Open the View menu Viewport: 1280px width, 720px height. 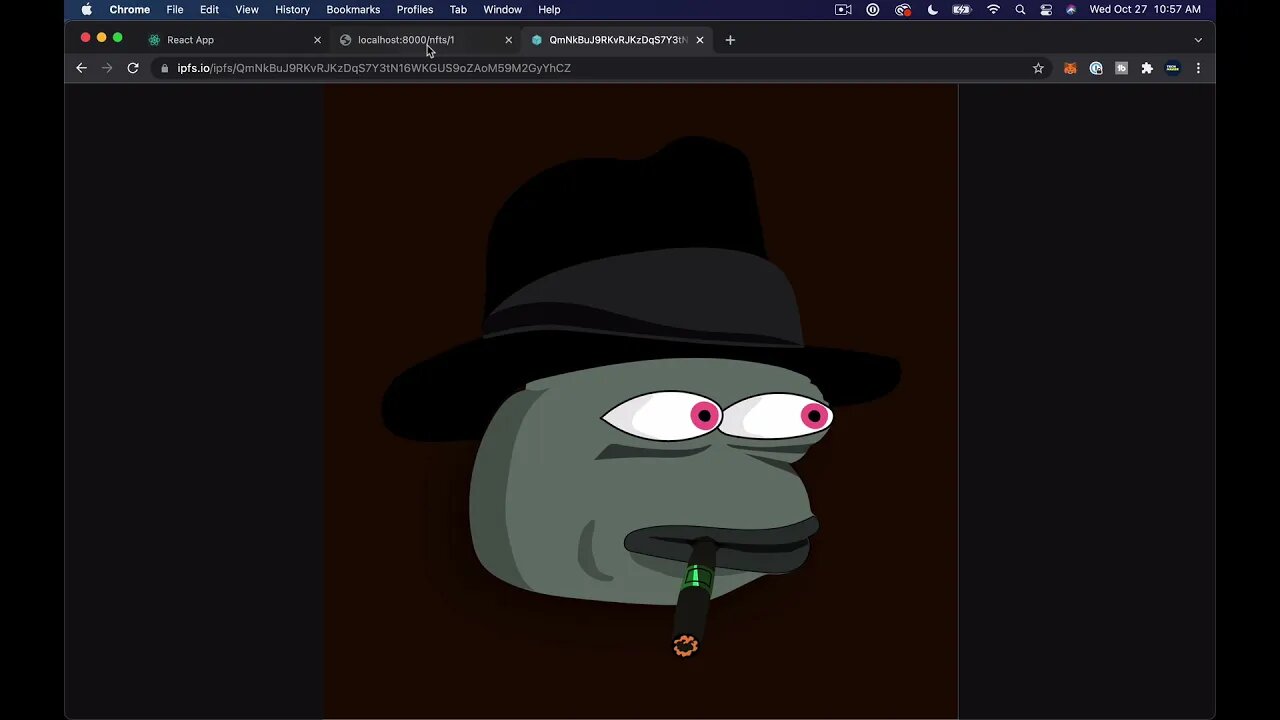tap(247, 9)
